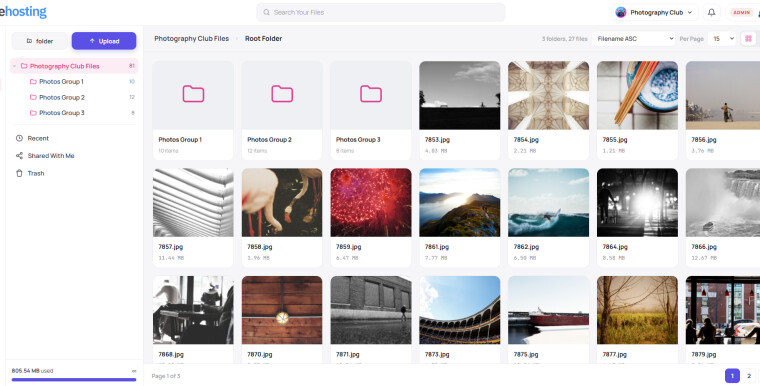Open thumbnail 7858.jpg flamingo photo
This screenshot has width=760, height=386.
pos(282,203)
